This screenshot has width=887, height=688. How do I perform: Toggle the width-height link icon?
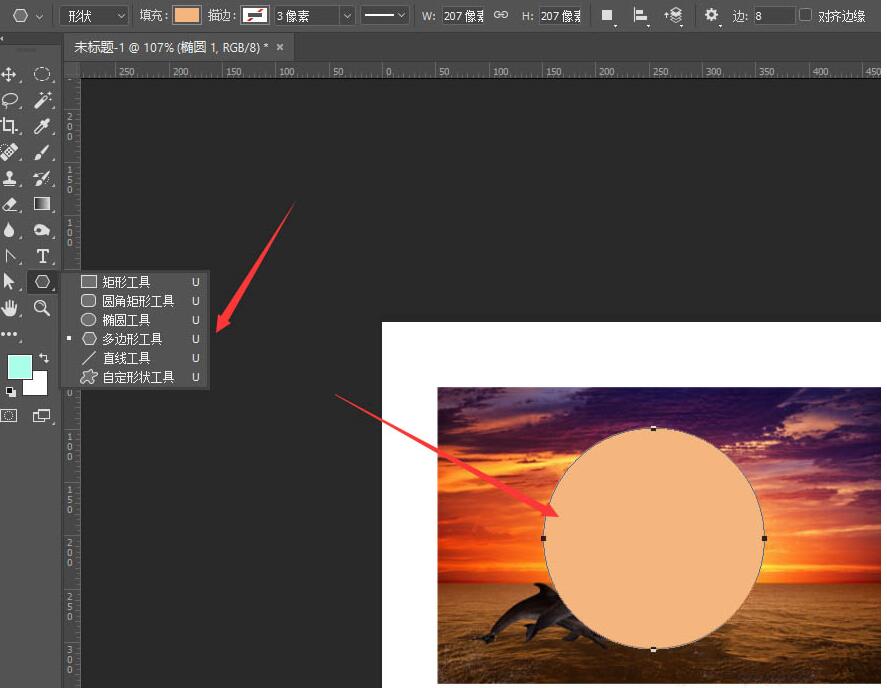coord(500,16)
